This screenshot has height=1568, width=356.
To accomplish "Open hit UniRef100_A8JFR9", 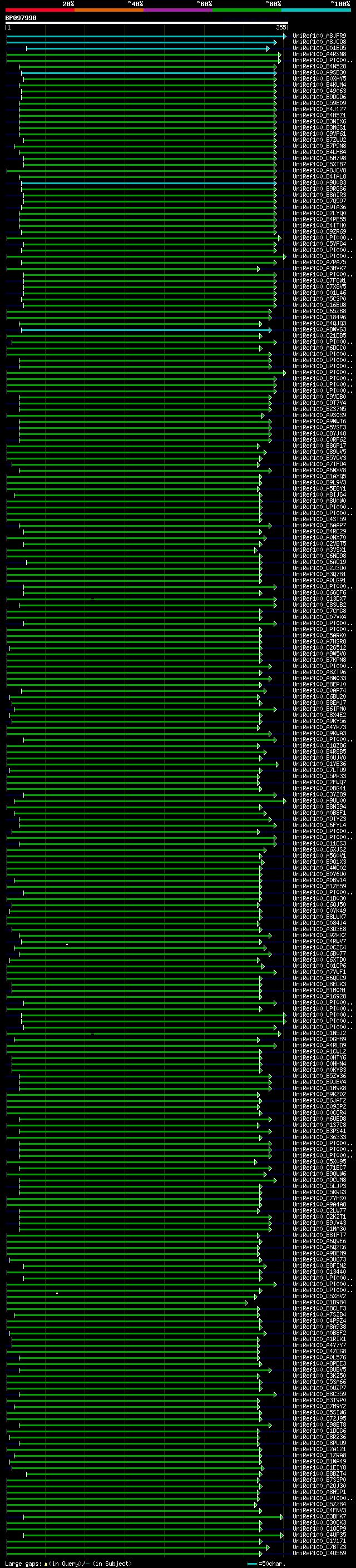I will pos(319,36).
